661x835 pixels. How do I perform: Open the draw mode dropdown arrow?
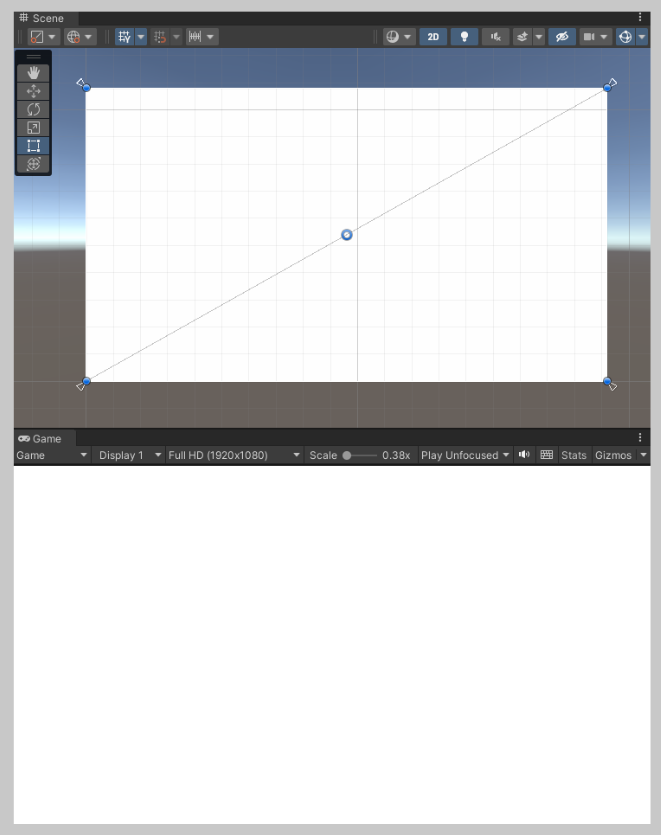click(407, 37)
